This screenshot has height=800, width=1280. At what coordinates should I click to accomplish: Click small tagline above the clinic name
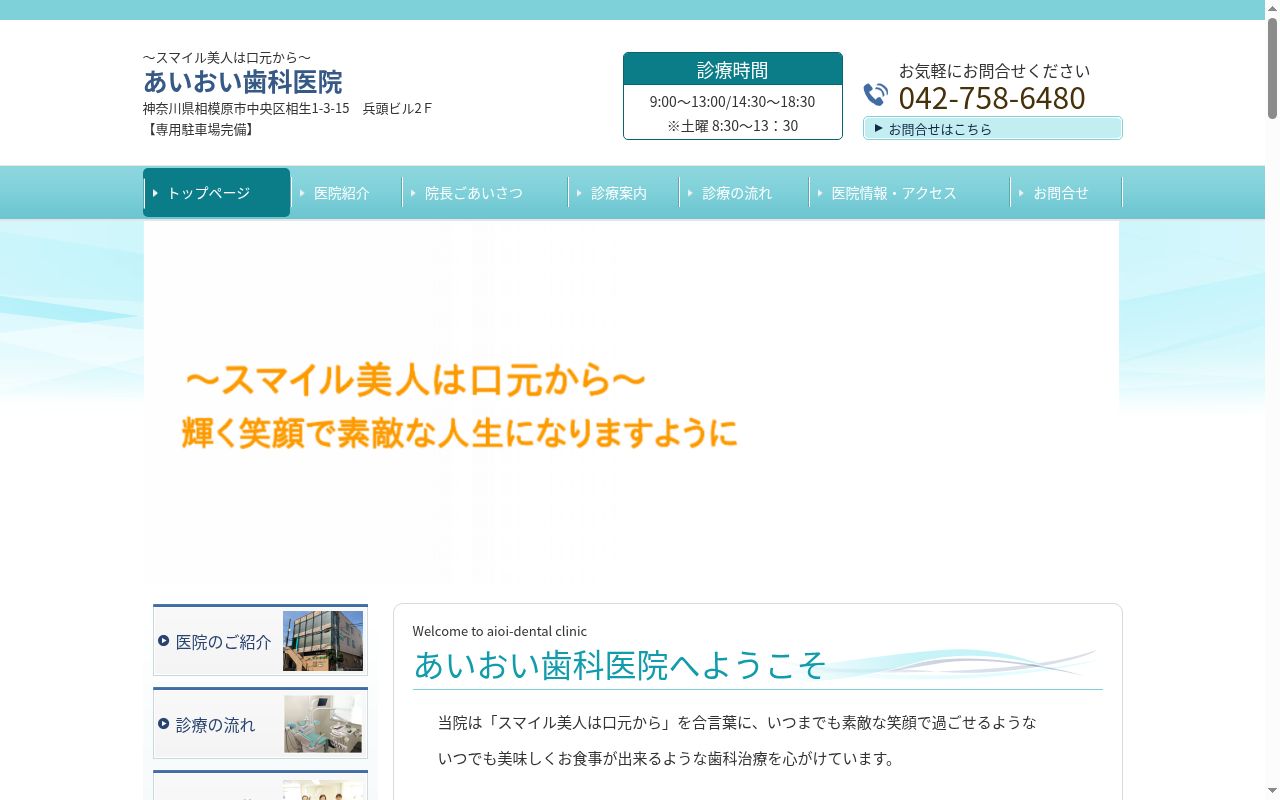pos(227,57)
